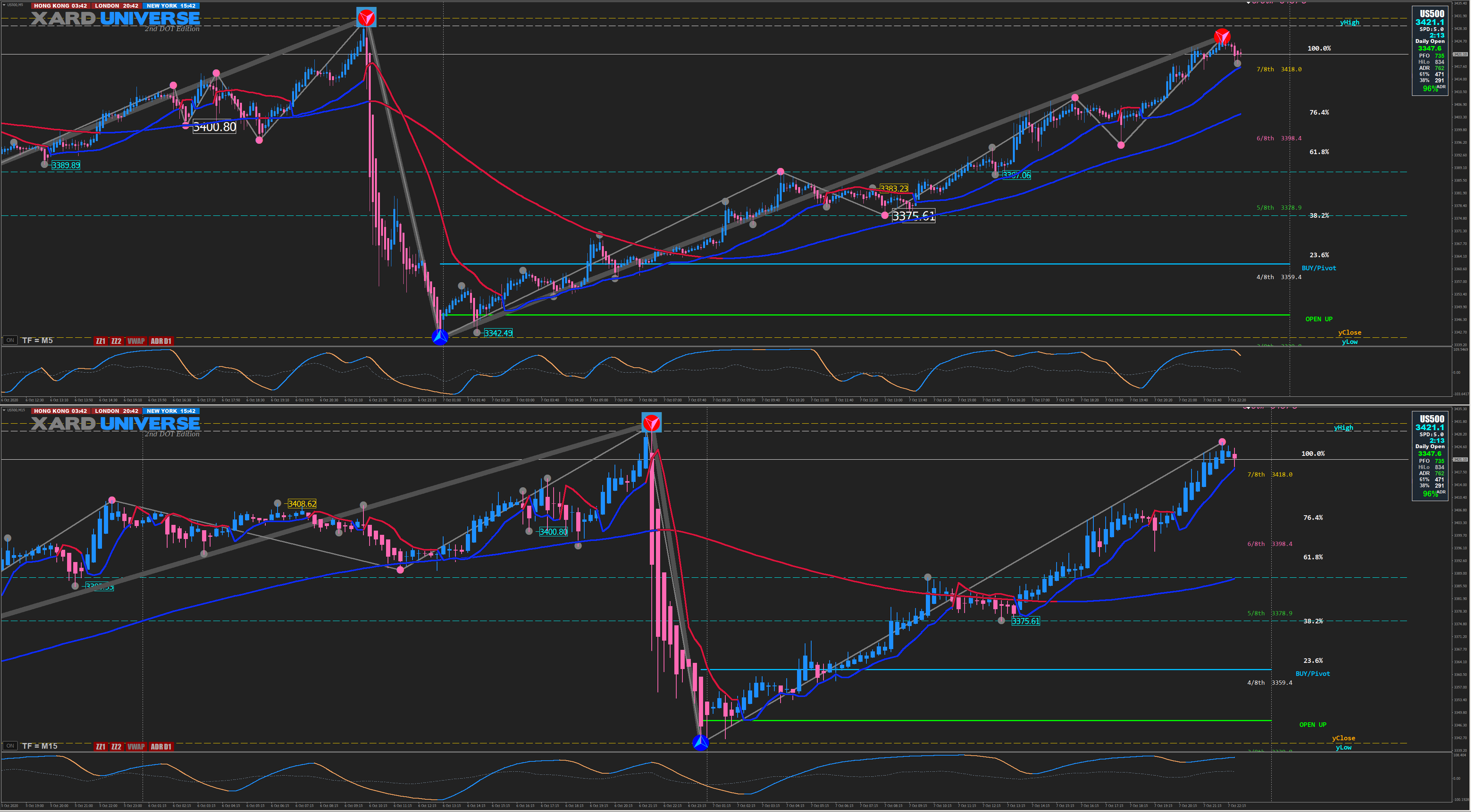Toggle ZZ1 zigzag on the M5 chart
The image size is (1471, 812).
click(100, 341)
